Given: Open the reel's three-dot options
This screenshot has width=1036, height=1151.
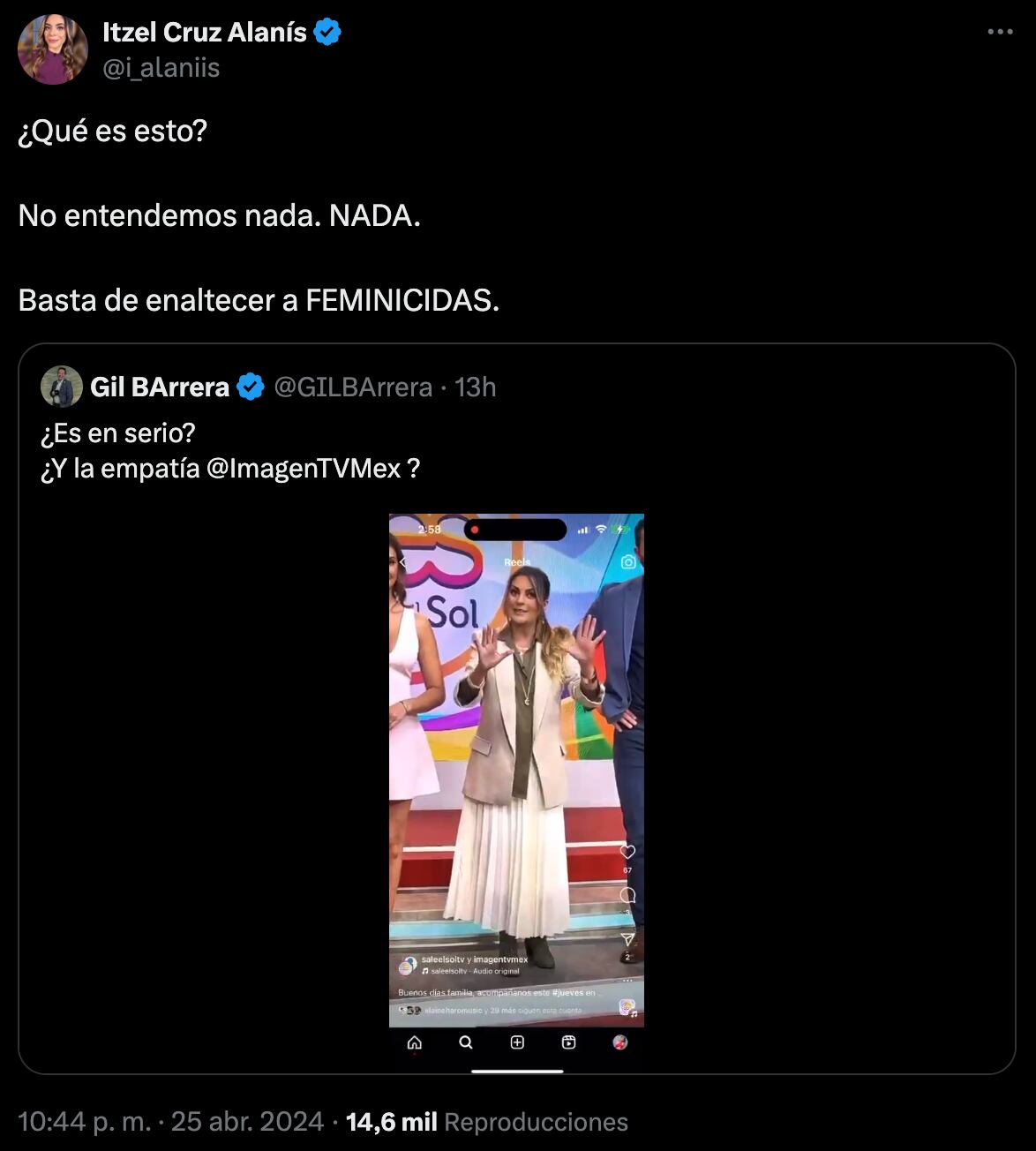Looking at the screenshot, I should (x=628, y=980).
